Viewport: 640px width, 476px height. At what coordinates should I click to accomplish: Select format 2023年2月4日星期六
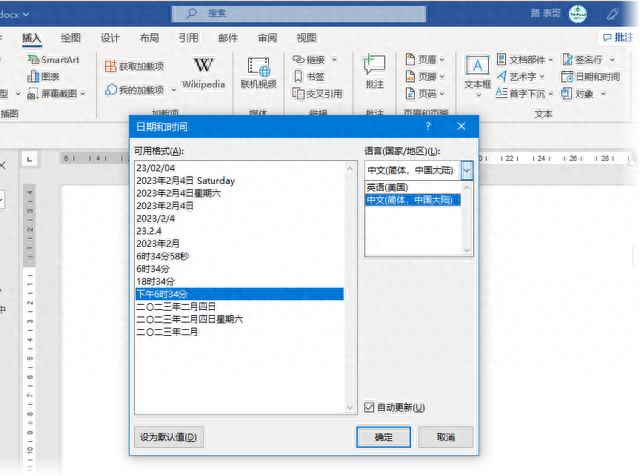tap(240, 193)
